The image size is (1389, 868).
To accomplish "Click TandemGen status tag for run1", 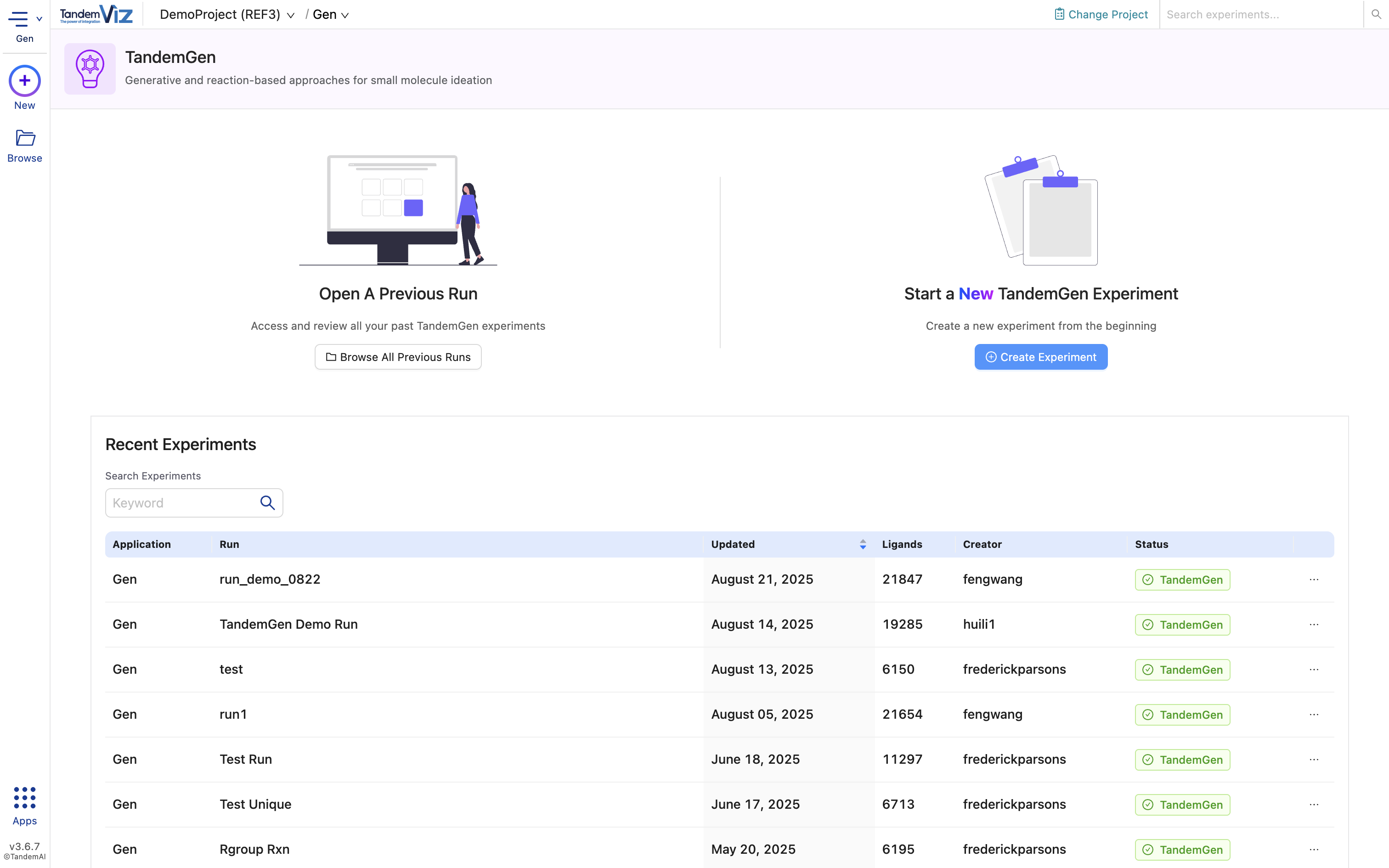I will pos(1182,715).
